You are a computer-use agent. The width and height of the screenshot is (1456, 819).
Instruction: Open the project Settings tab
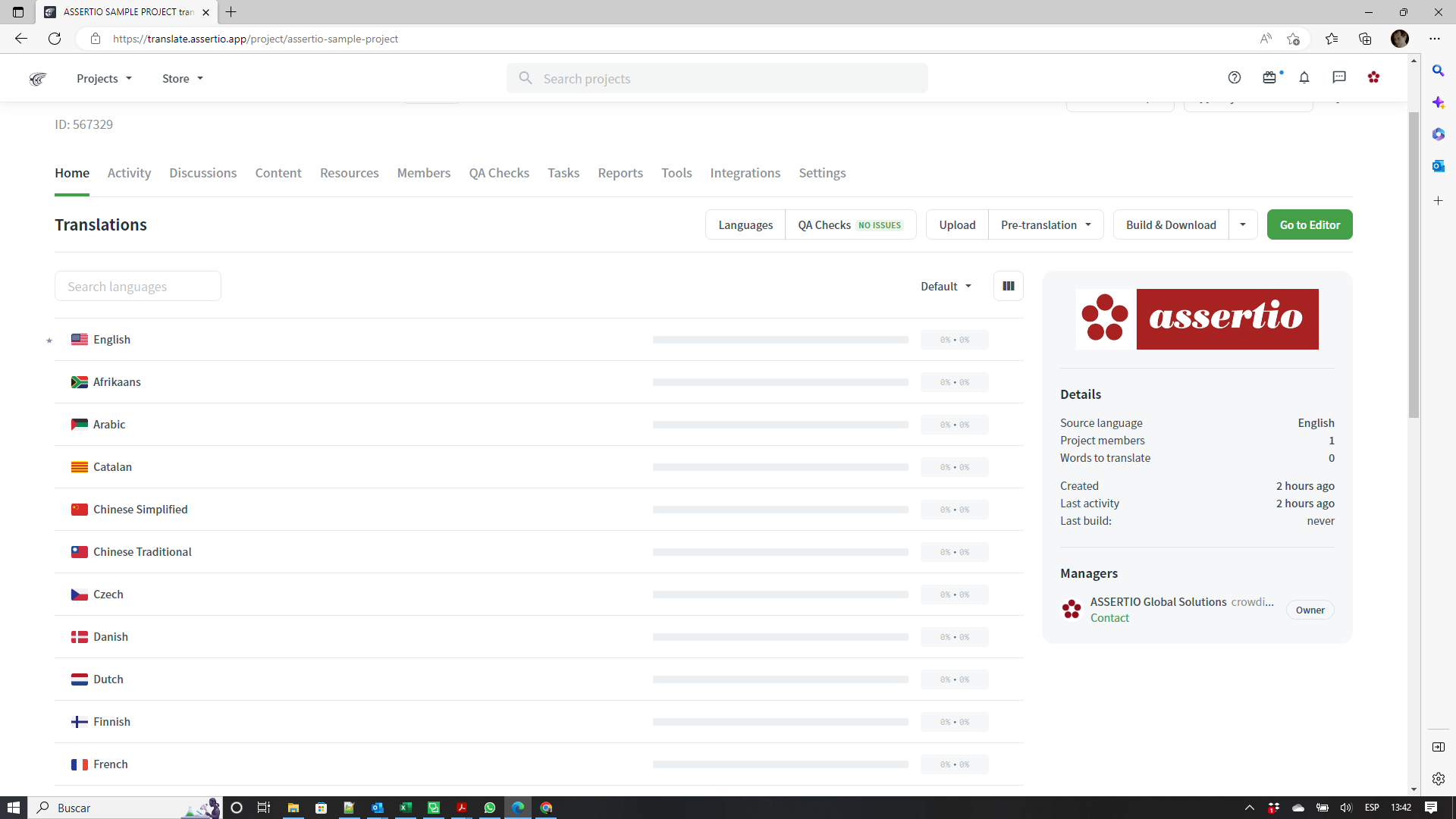pos(822,173)
